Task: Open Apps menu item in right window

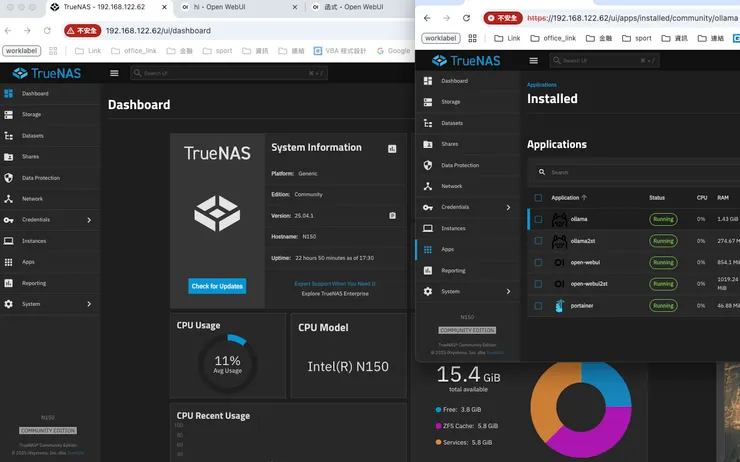Action: 467,249
